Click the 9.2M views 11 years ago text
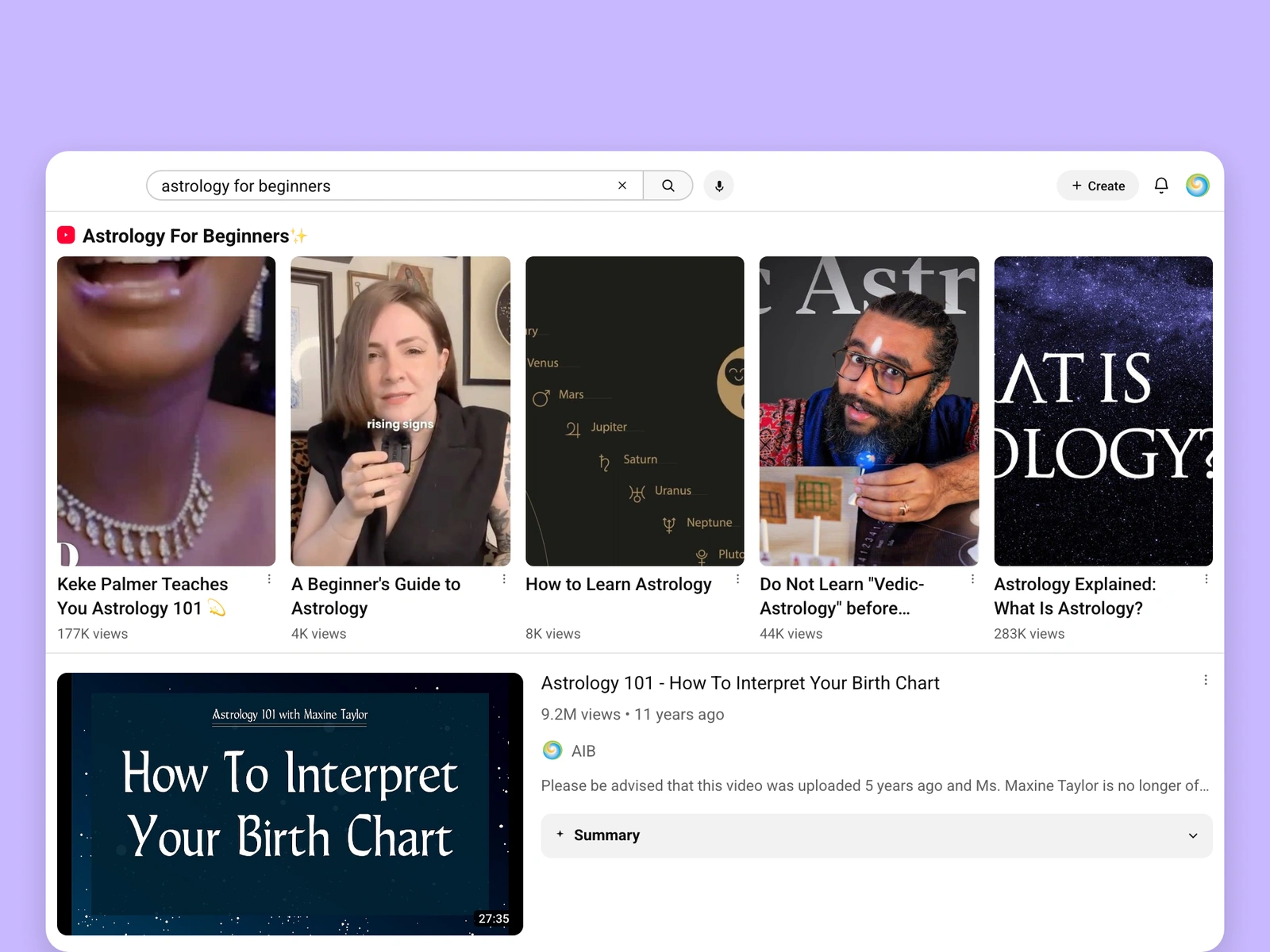Image resolution: width=1270 pixels, height=952 pixels. tap(633, 714)
